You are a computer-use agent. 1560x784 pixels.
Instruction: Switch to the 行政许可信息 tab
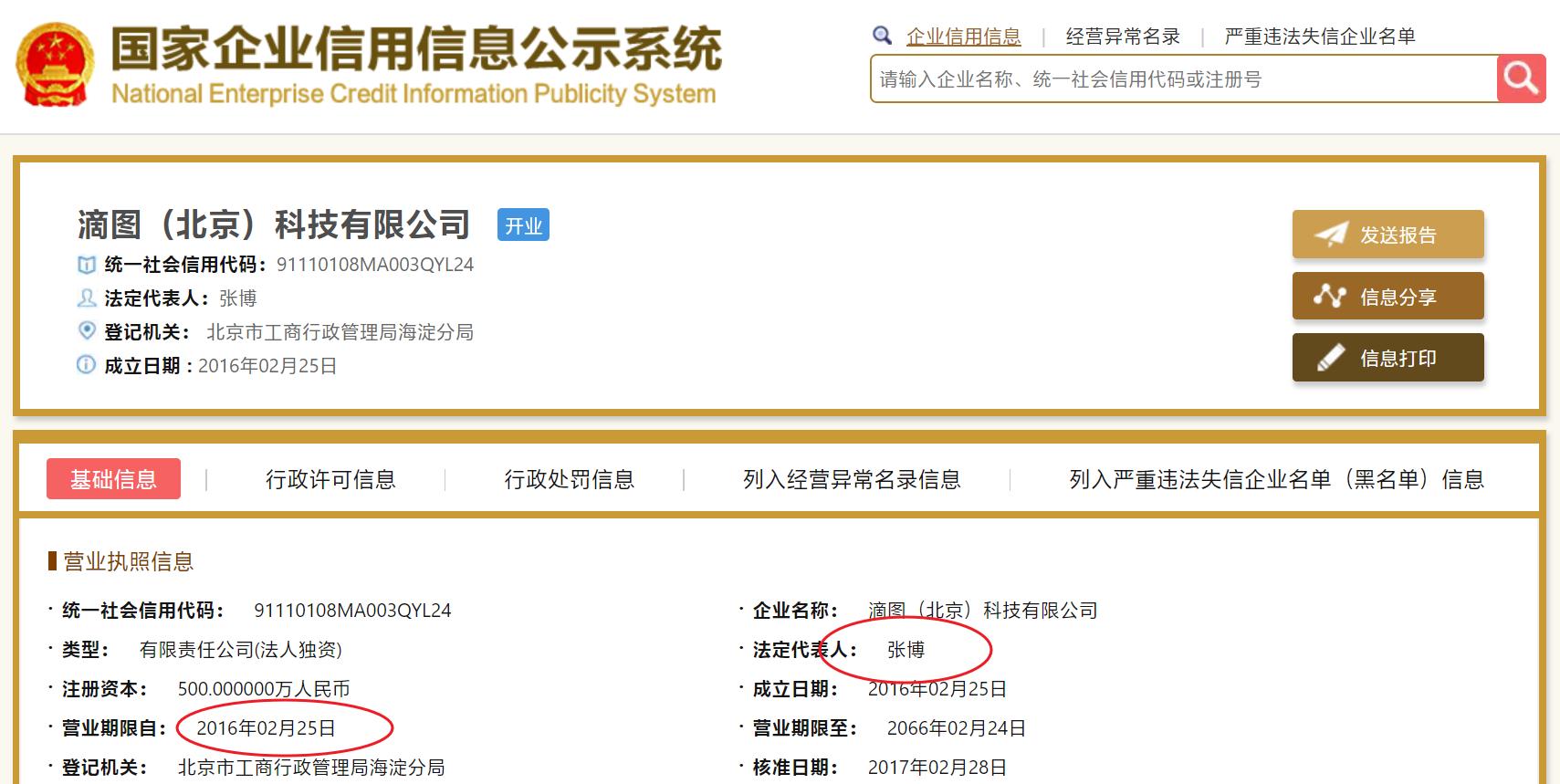pos(330,479)
